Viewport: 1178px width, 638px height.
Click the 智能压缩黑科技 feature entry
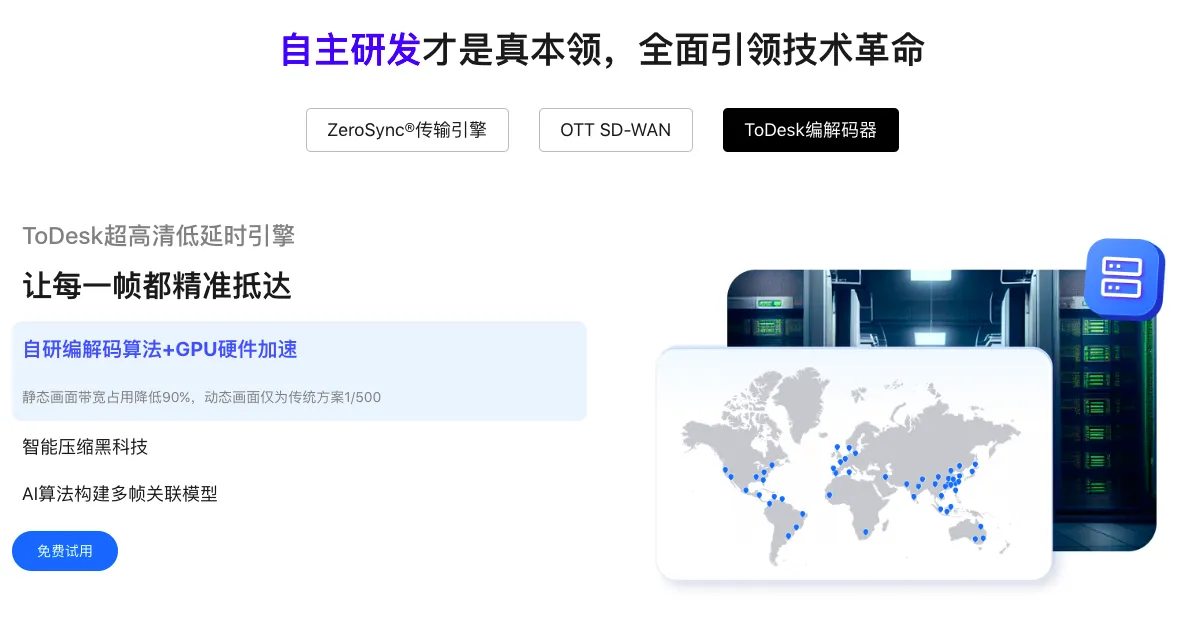(x=85, y=447)
